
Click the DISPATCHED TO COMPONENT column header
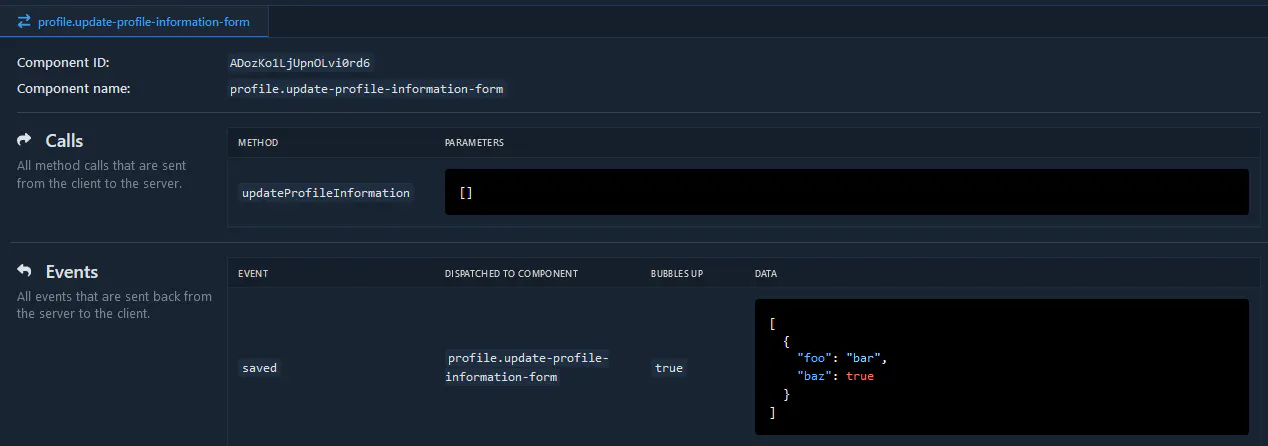(x=511, y=274)
